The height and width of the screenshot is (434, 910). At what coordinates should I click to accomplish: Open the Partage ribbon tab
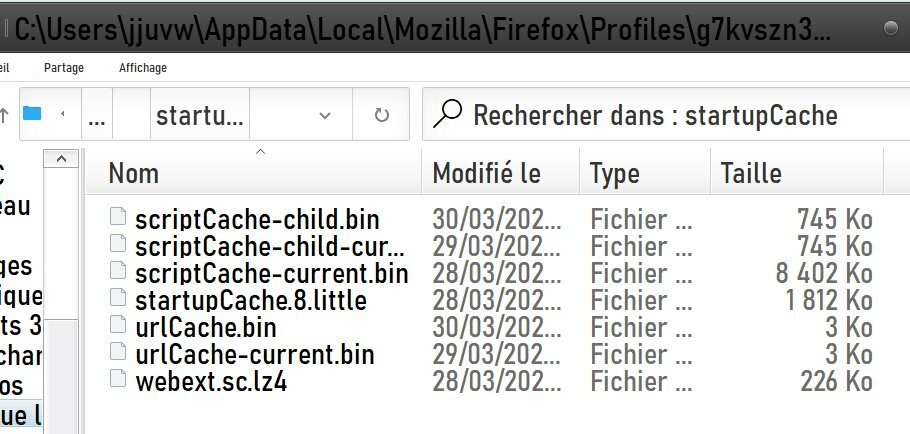[64, 68]
